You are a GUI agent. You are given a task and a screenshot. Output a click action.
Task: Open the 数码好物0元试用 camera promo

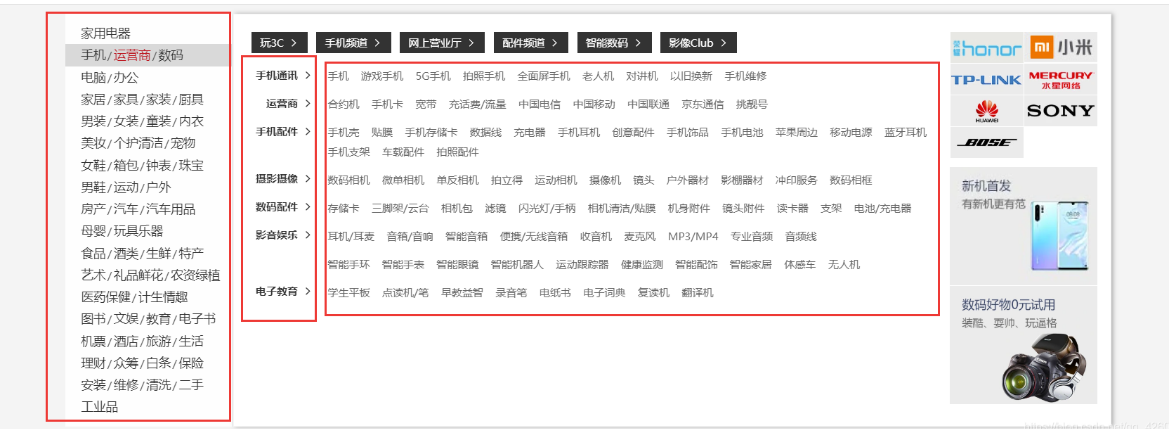click(1024, 346)
